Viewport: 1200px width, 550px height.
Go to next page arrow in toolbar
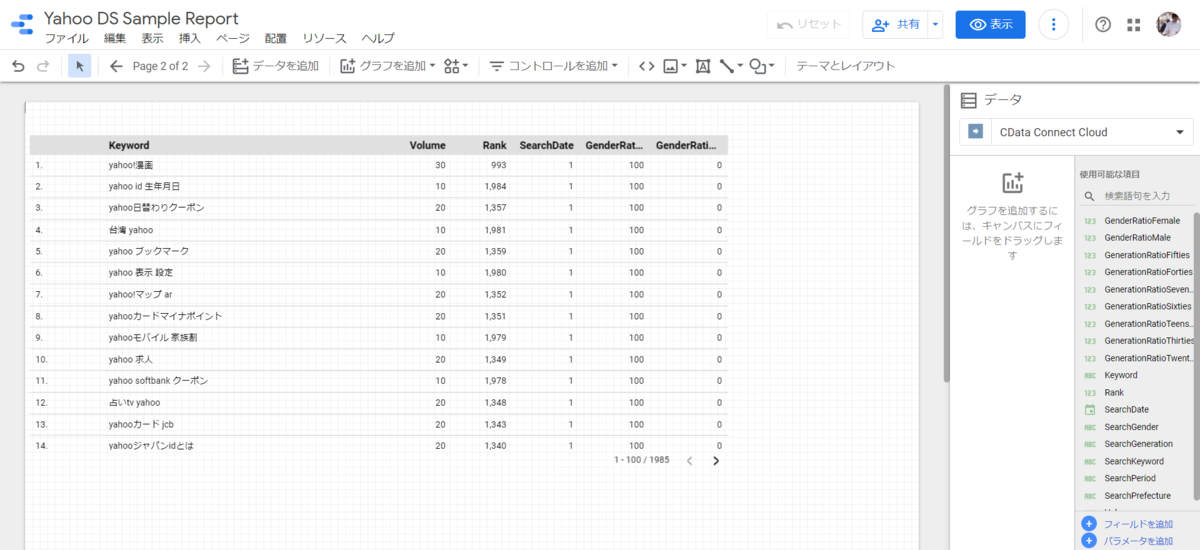click(x=204, y=66)
